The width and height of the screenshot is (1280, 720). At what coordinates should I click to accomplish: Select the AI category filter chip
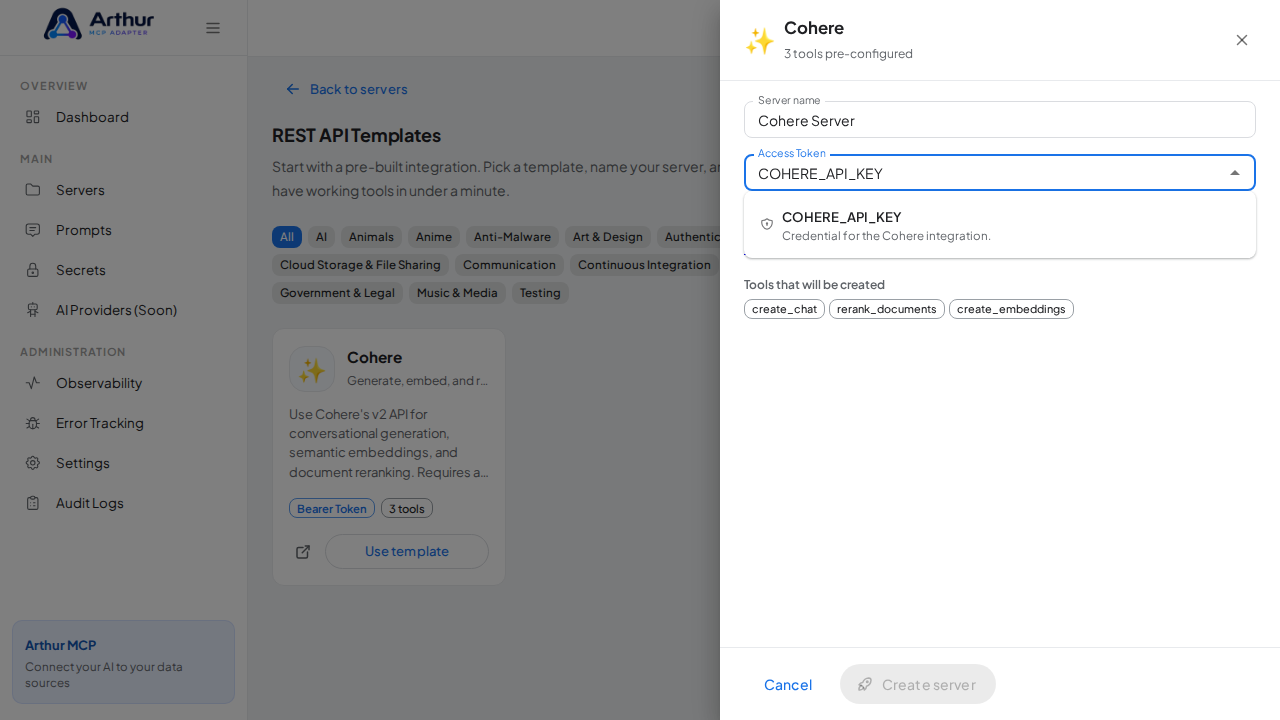click(x=321, y=237)
